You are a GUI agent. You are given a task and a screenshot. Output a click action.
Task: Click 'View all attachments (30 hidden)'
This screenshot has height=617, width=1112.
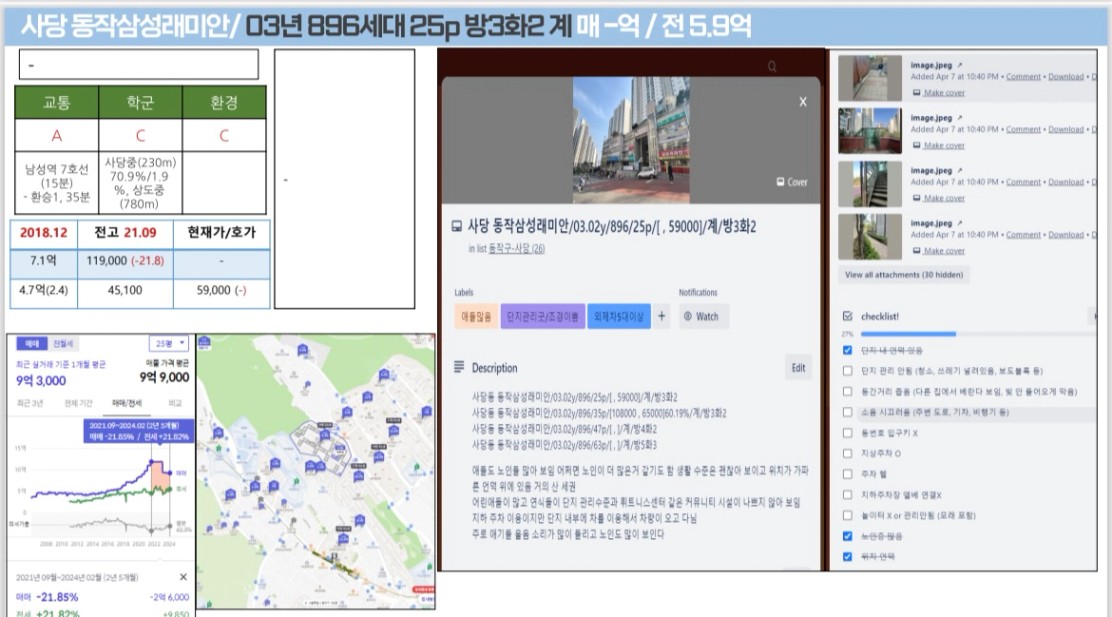904,274
